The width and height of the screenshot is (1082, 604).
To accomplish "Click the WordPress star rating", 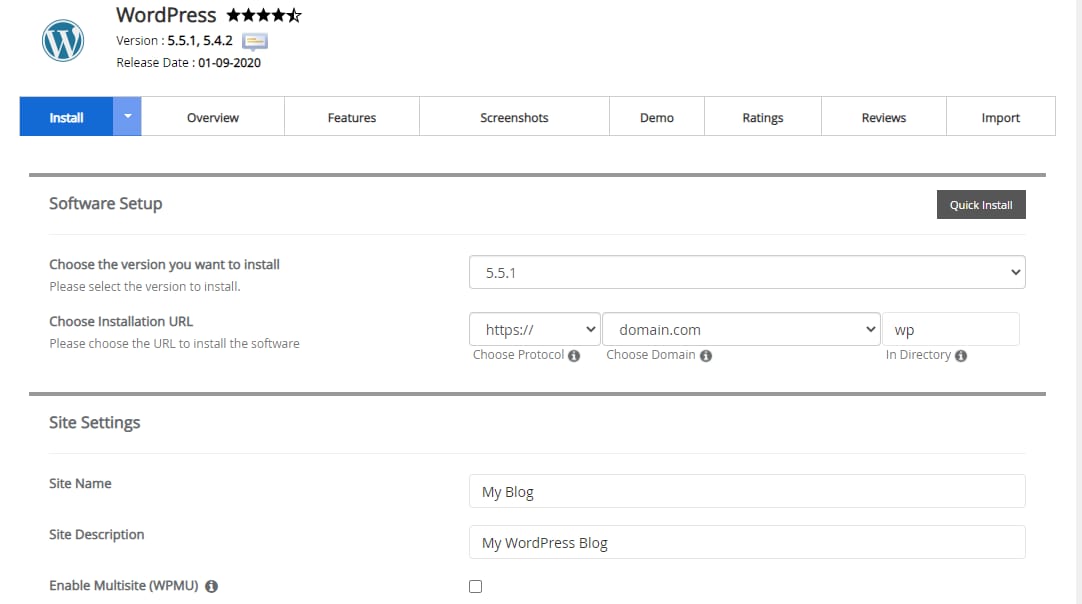I will click(264, 16).
